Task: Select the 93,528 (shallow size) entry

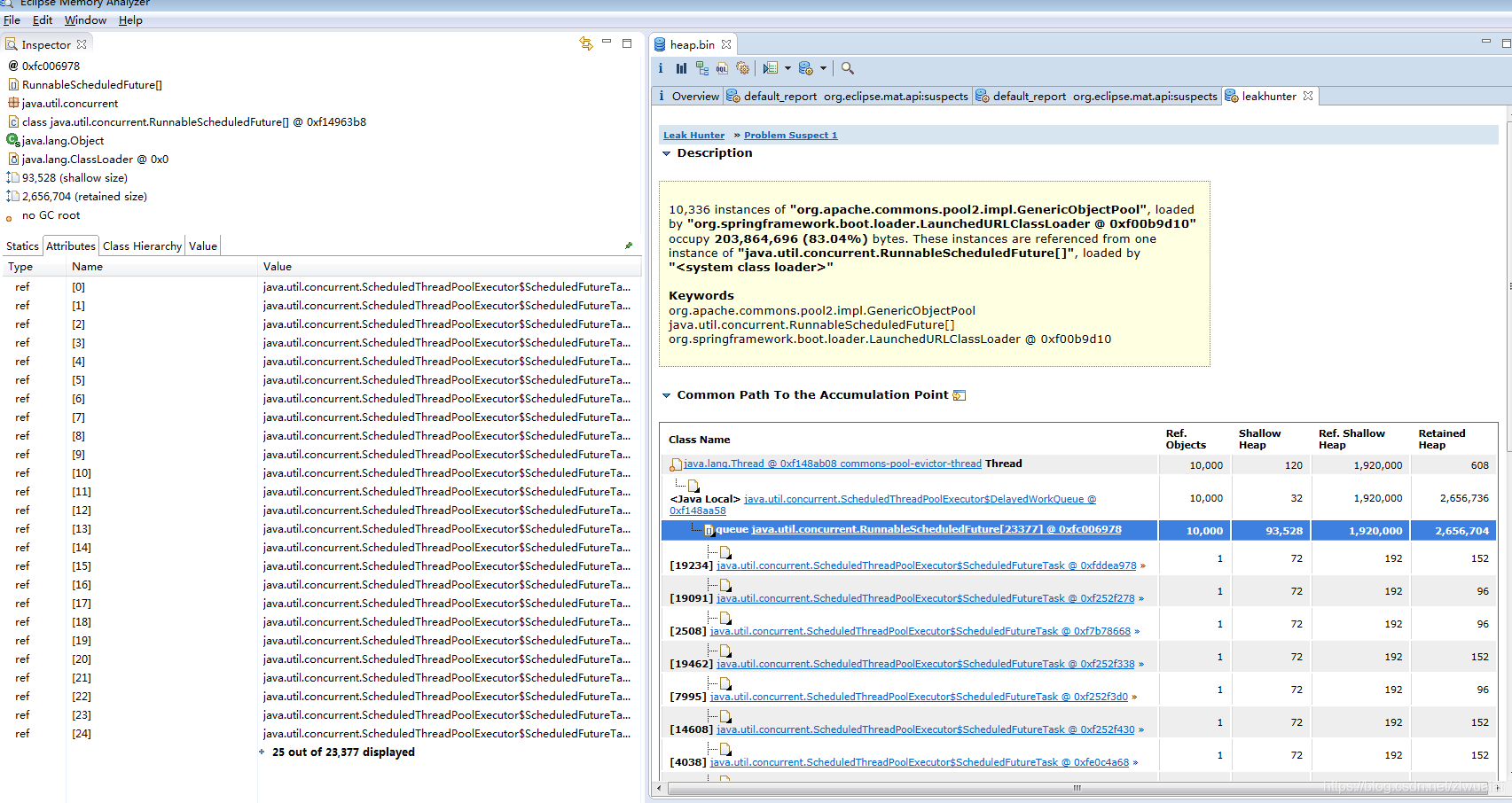Action: click(x=74, y=177)
